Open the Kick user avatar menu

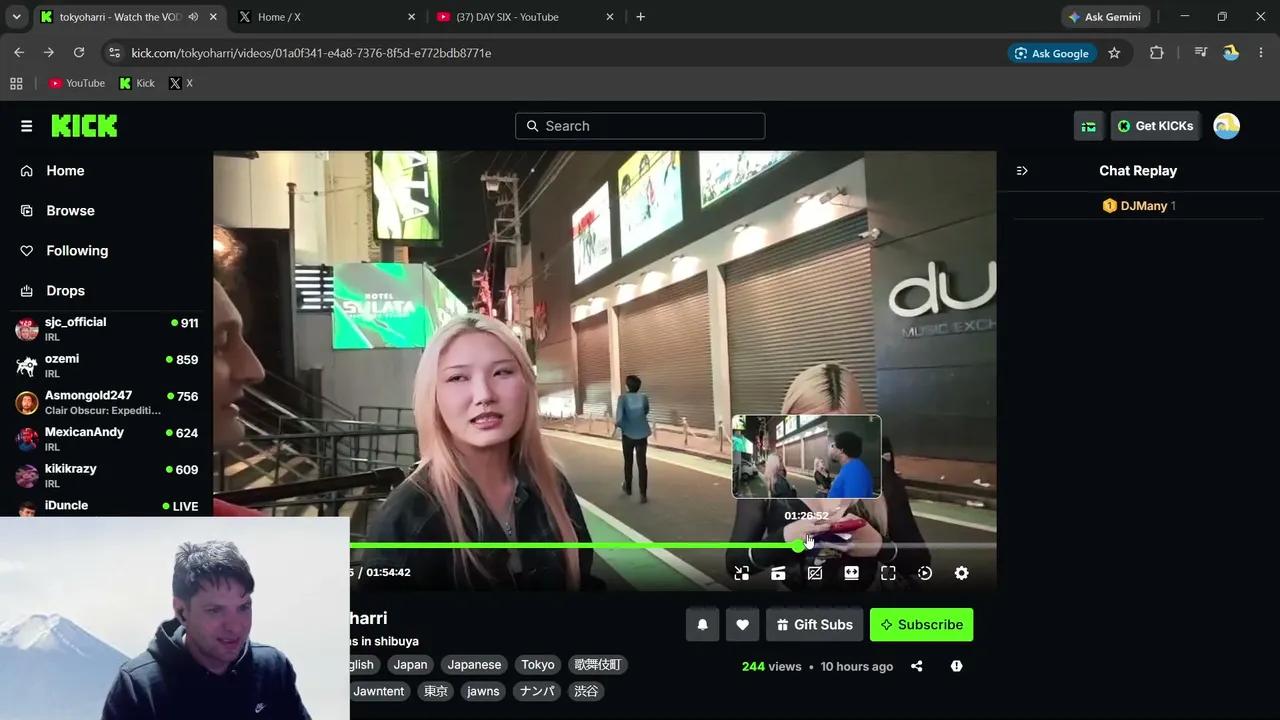click(x=1226, y=126)
